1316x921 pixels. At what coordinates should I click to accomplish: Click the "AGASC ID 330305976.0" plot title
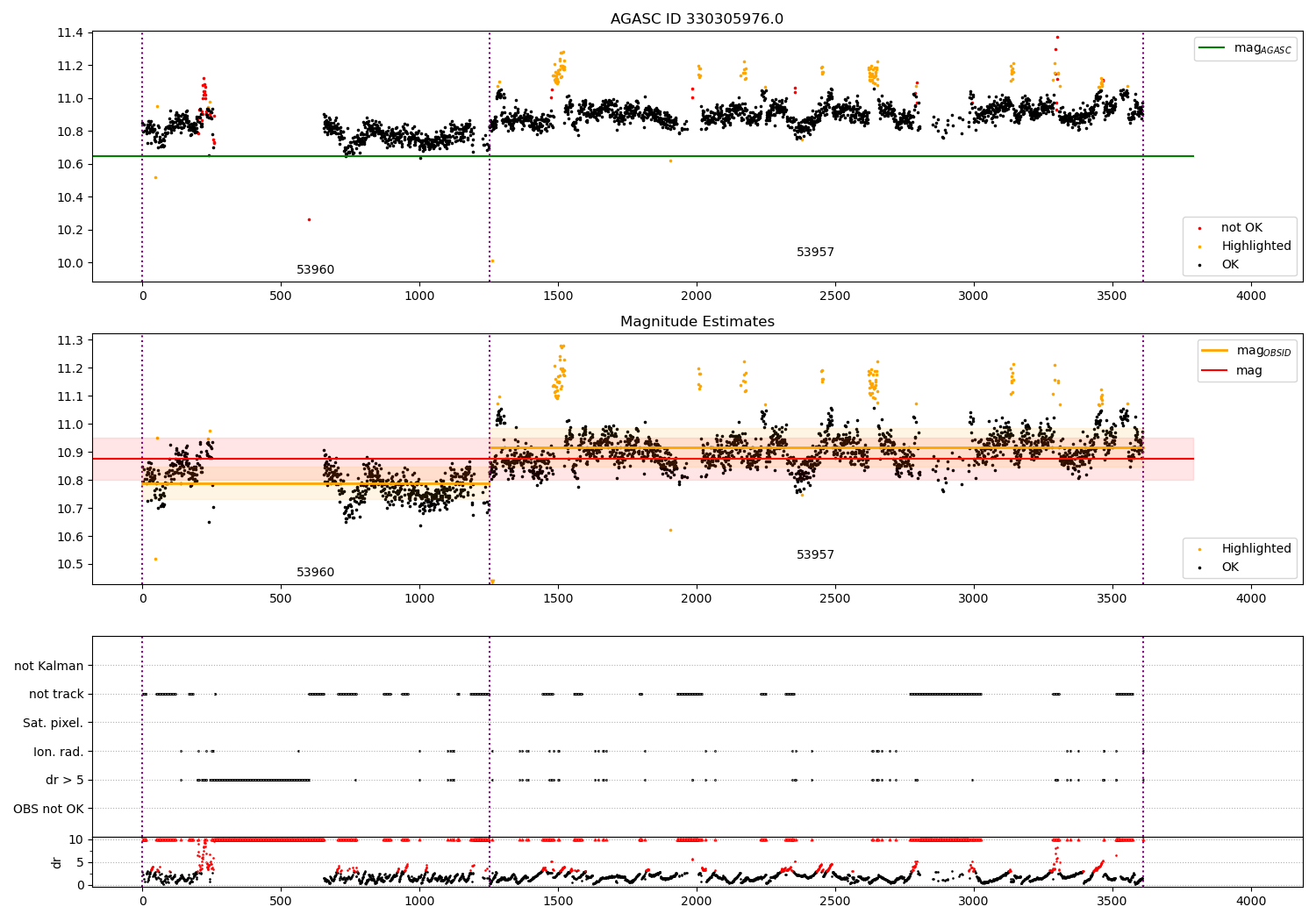[x=697, y=19]
